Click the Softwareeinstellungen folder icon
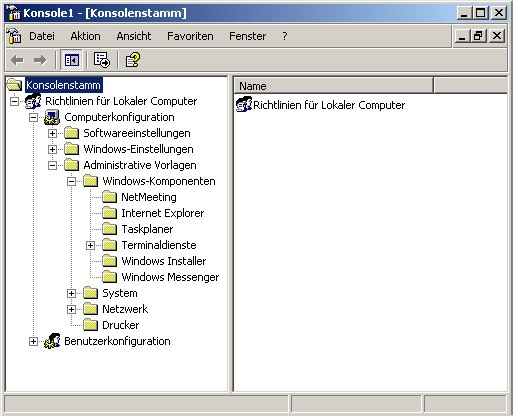This screenshot has height=416, width=513. tap(71, 133)
